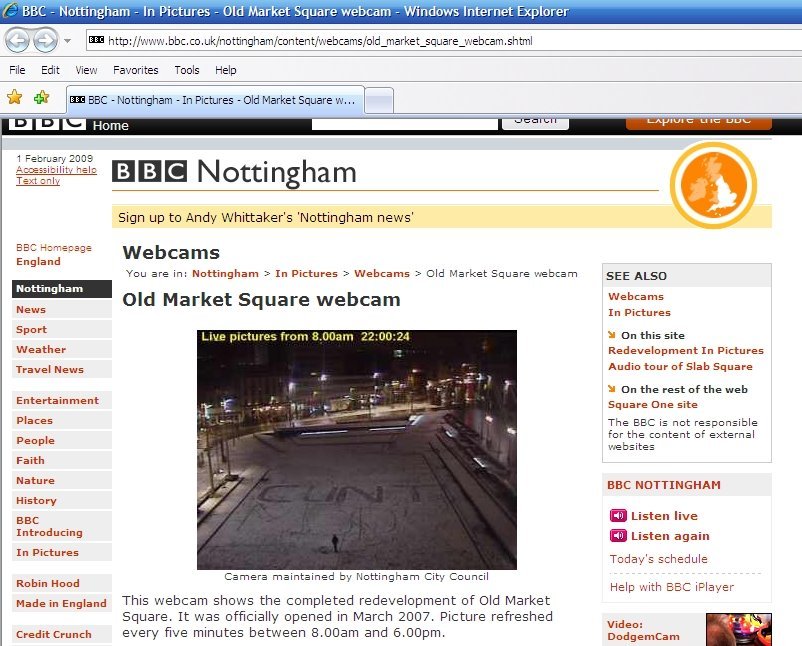Open the Weather sidebar link
Viewport: 802px width, 646px height.
coord(41,350)
